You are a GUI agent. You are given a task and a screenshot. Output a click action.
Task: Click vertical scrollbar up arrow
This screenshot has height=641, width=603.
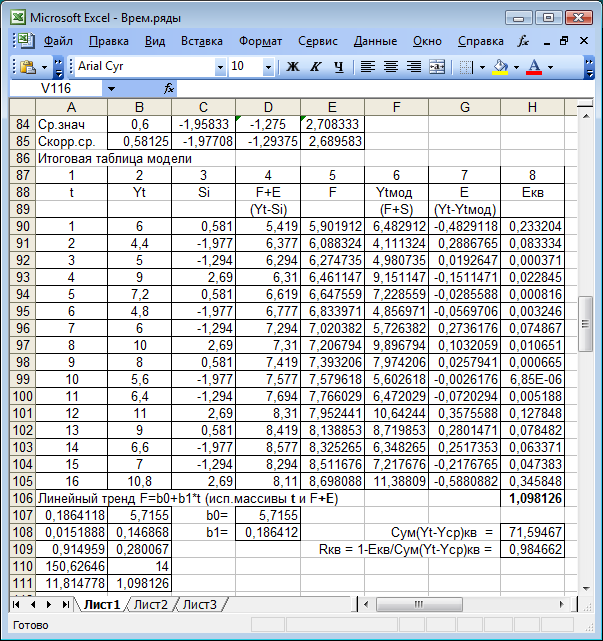pyautogui.click(x=586, y=117)
